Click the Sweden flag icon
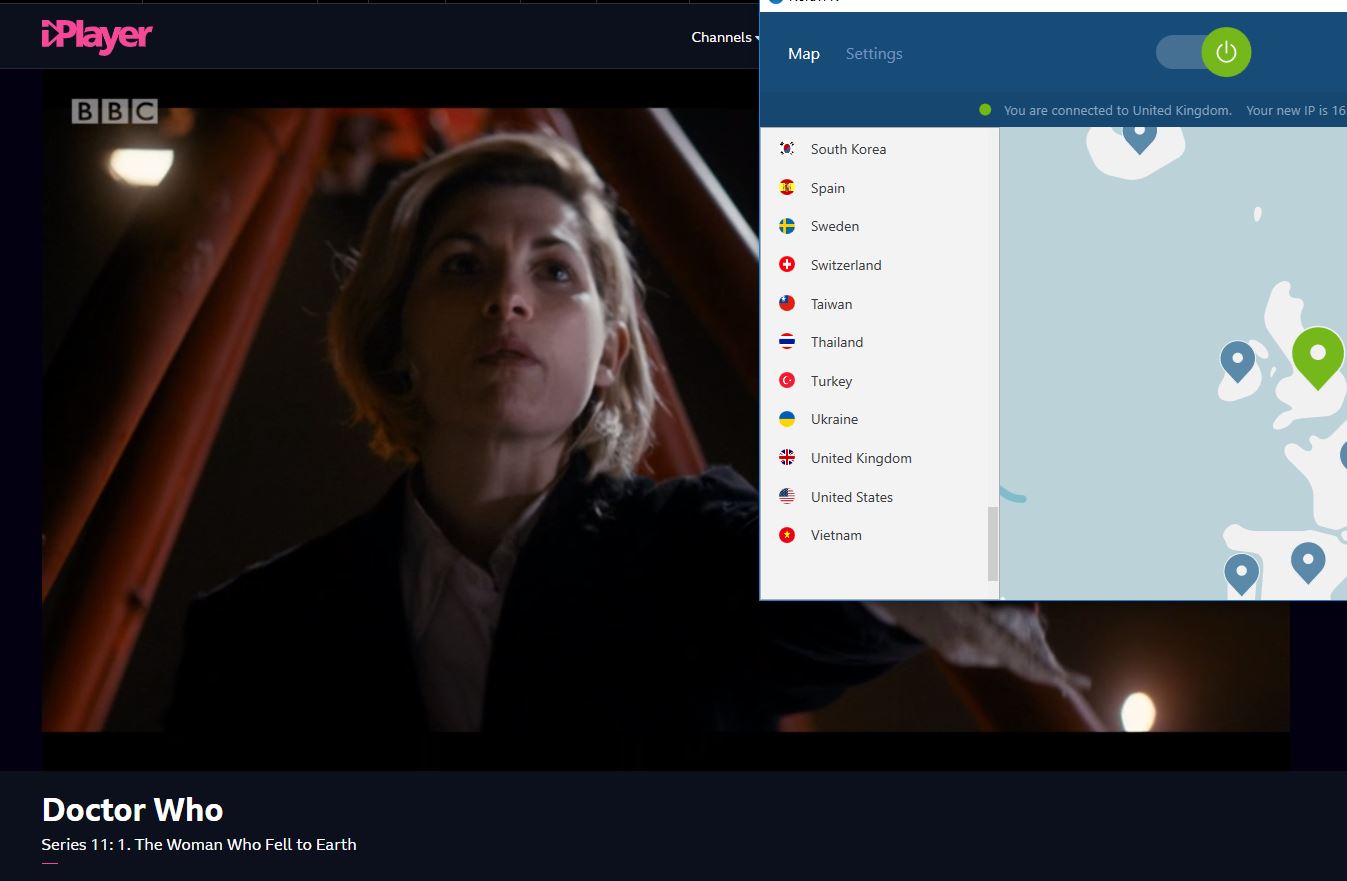This screenshot has height=881, width=1347. pyautogui.click(x=787, y=226)
